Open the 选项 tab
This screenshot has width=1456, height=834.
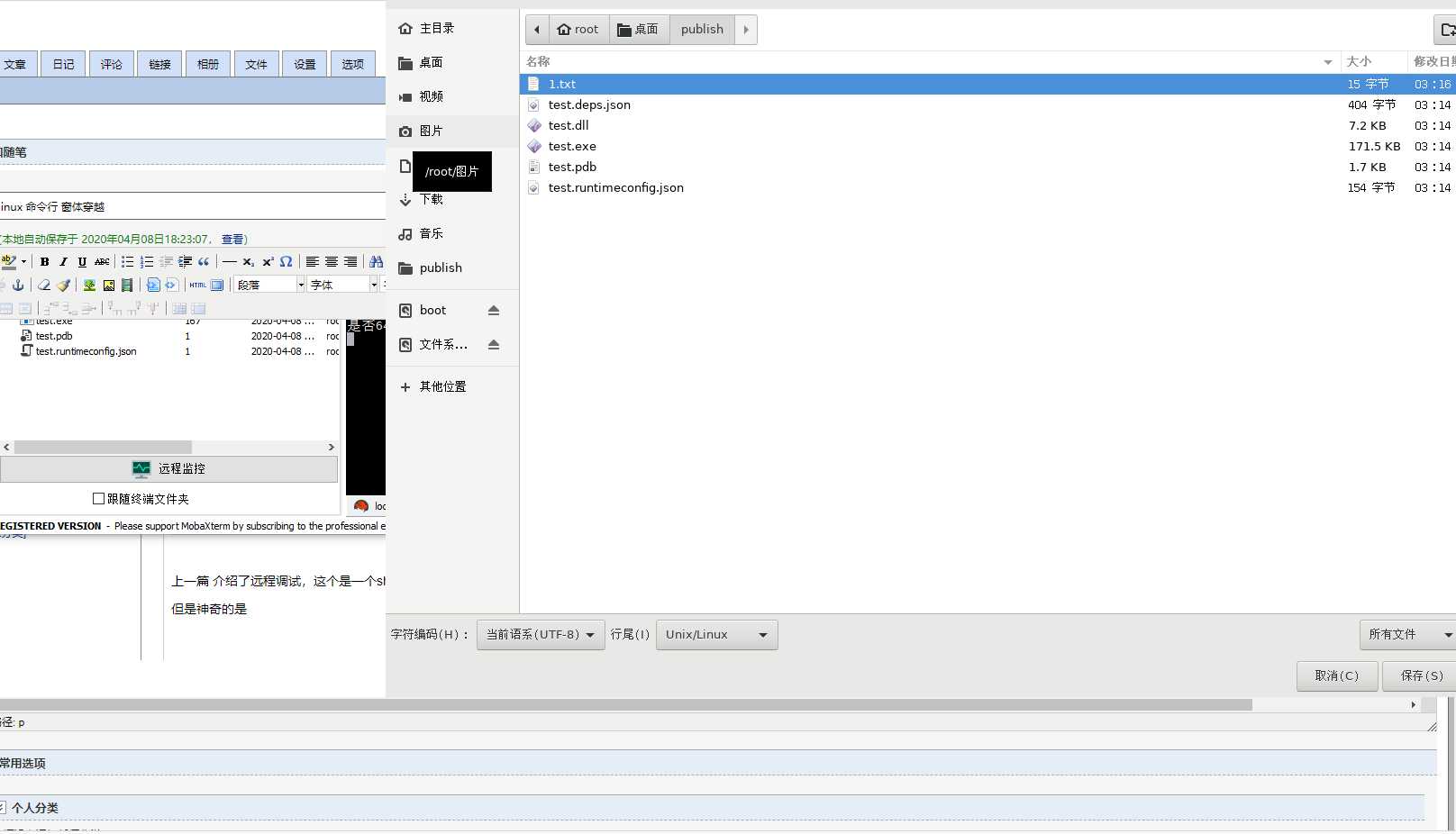pos(353,64)
